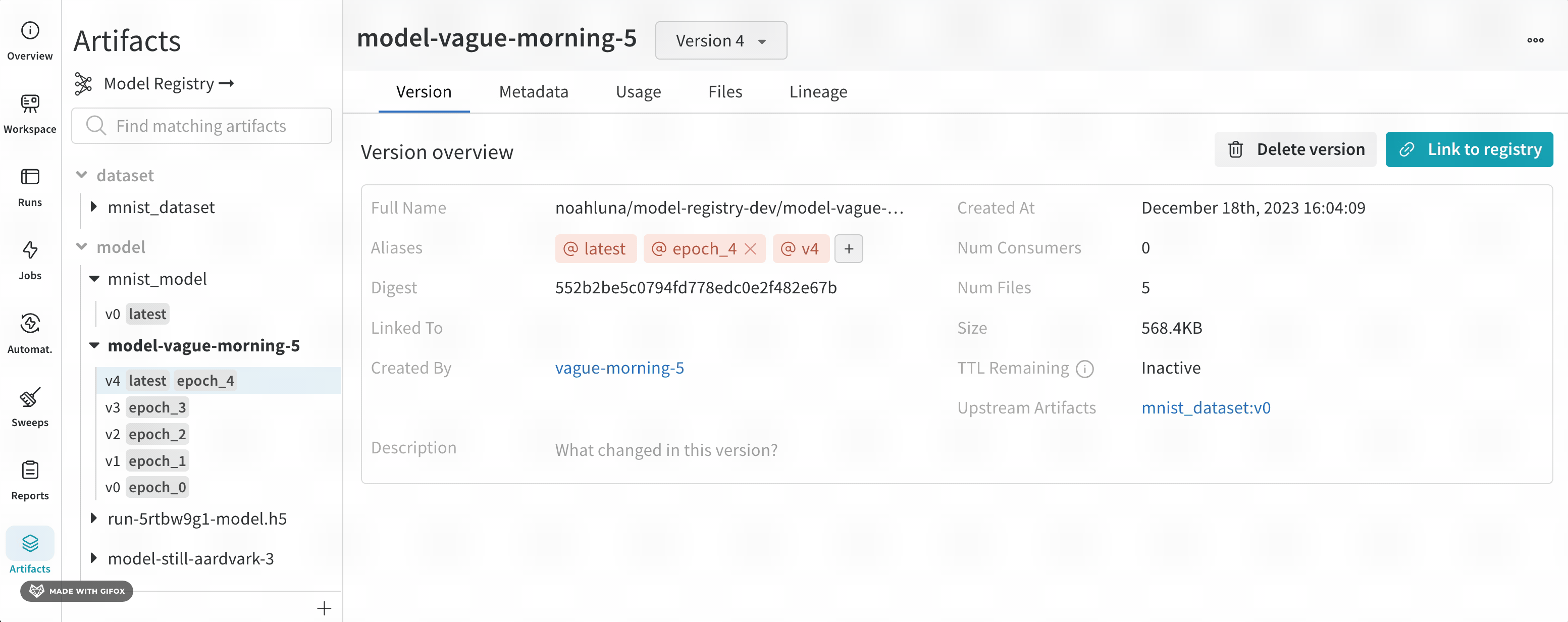Expand the mnist_dataset tree item
Viewport: 1568px width, 622px height.
pyautogui.click(x=94, y=207)
